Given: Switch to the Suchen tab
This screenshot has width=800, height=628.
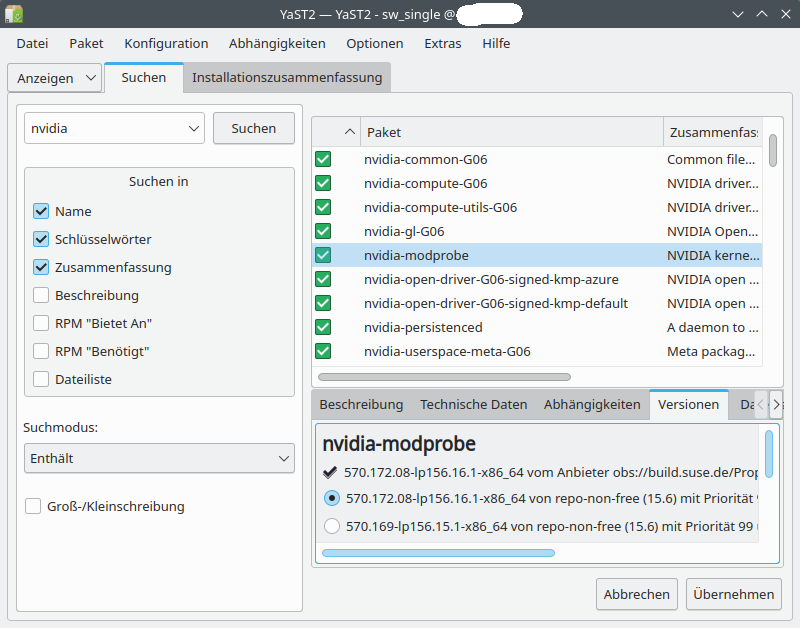Looking at the screenshot, I should (x=144, y=78).
